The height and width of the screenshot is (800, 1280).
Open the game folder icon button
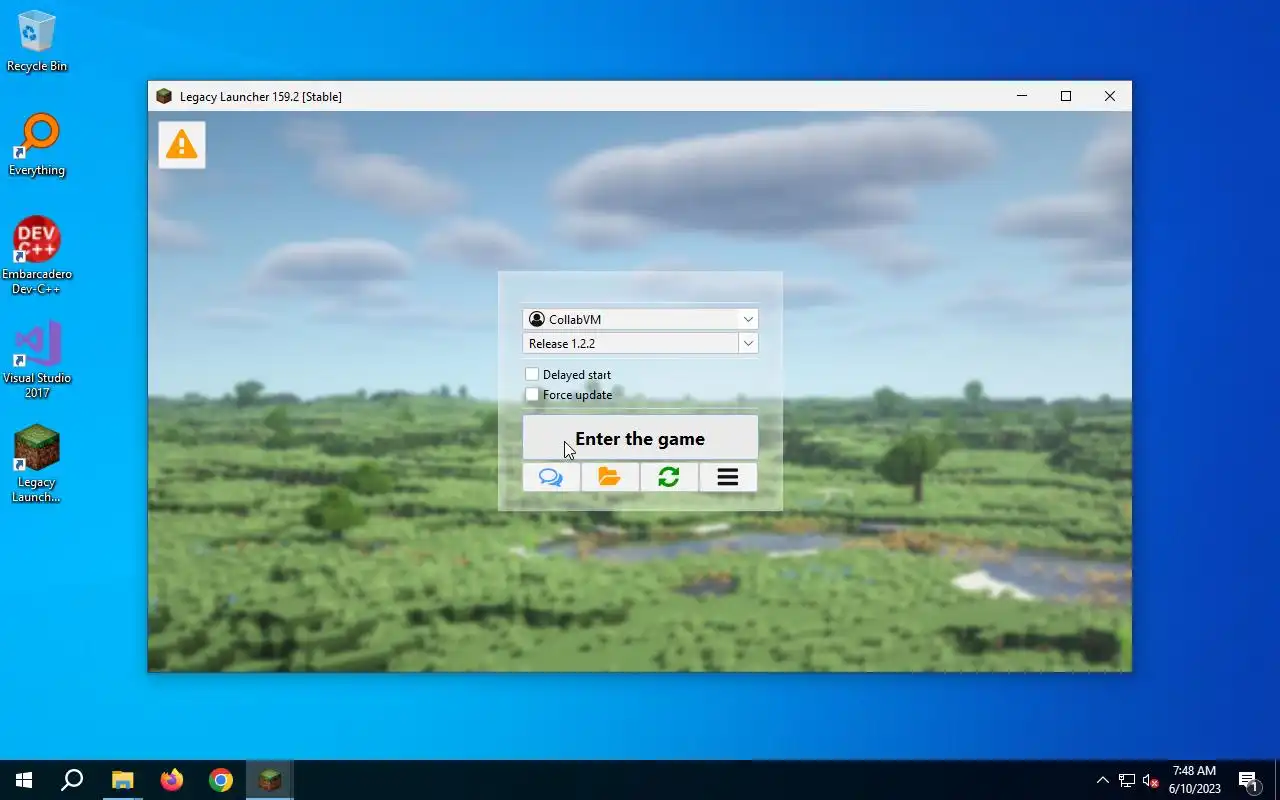click(x=610, y=477)
